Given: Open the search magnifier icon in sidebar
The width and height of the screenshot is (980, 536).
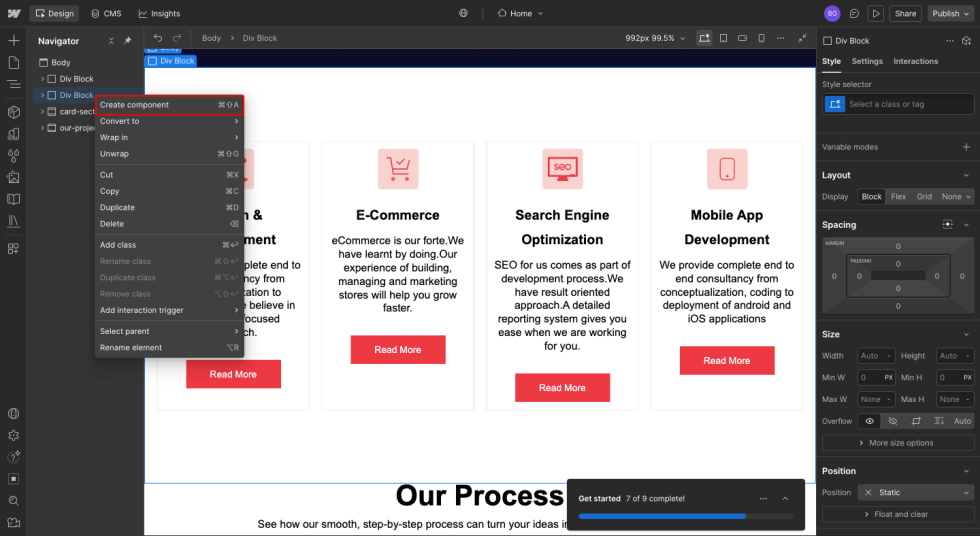Looking at the screenshot, I should click(x=13, y=501).
